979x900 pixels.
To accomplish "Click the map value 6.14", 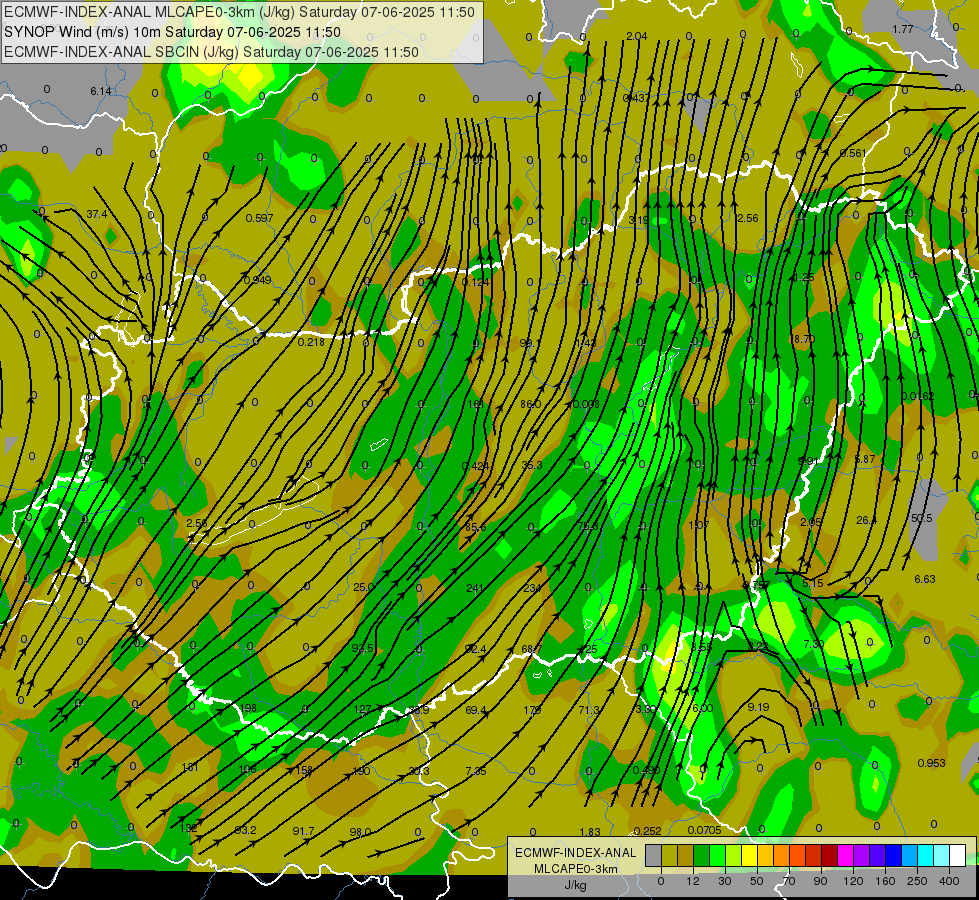I will tap(101, 91).
